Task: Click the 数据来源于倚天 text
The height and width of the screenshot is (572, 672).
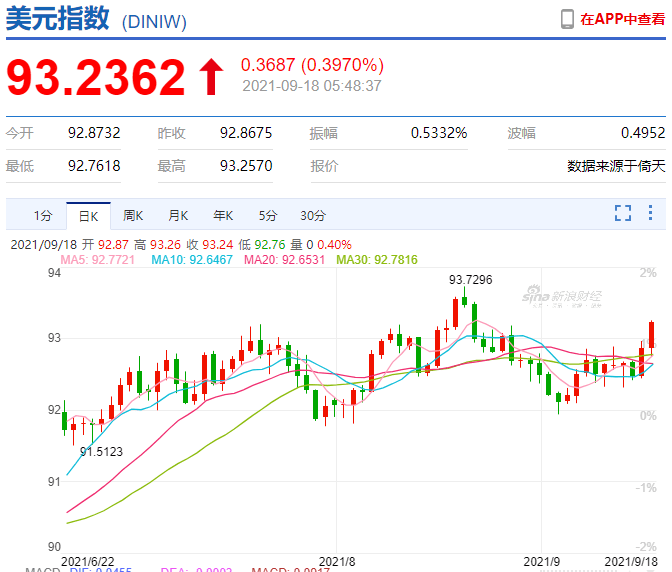Action: (616, 166)
